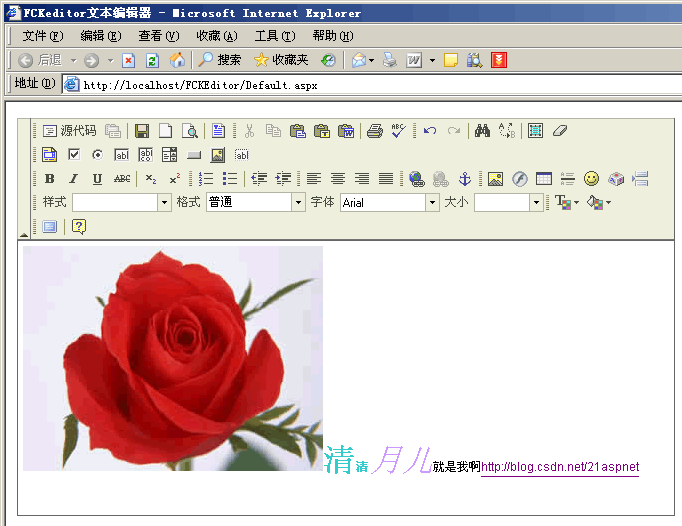
Task: Open the 文件(F) menu
Action: (x=43, y=36)
